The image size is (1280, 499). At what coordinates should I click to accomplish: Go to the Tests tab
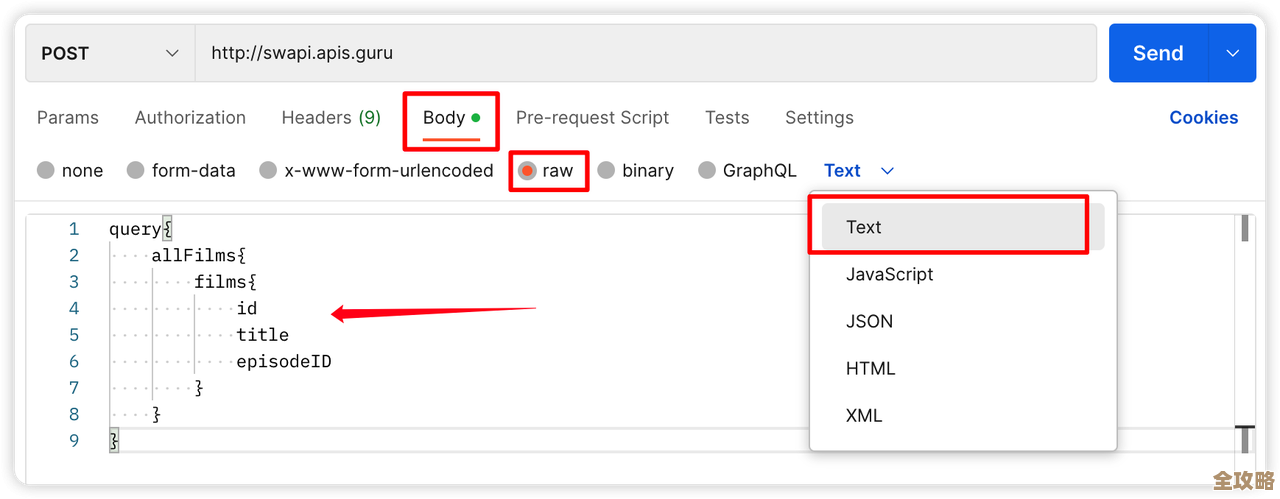click(x=727, y=118)
